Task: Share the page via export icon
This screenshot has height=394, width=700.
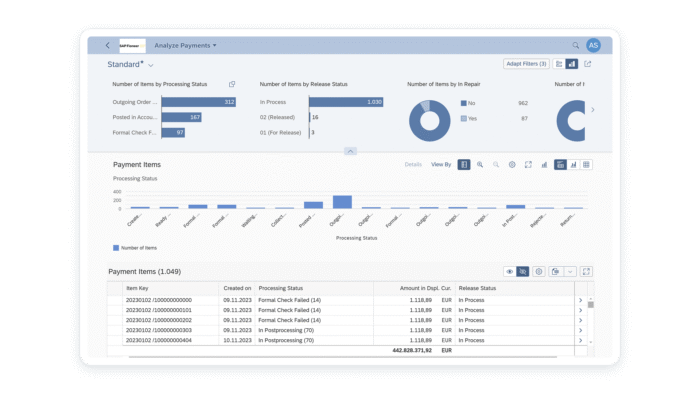Action: point(588,64)
